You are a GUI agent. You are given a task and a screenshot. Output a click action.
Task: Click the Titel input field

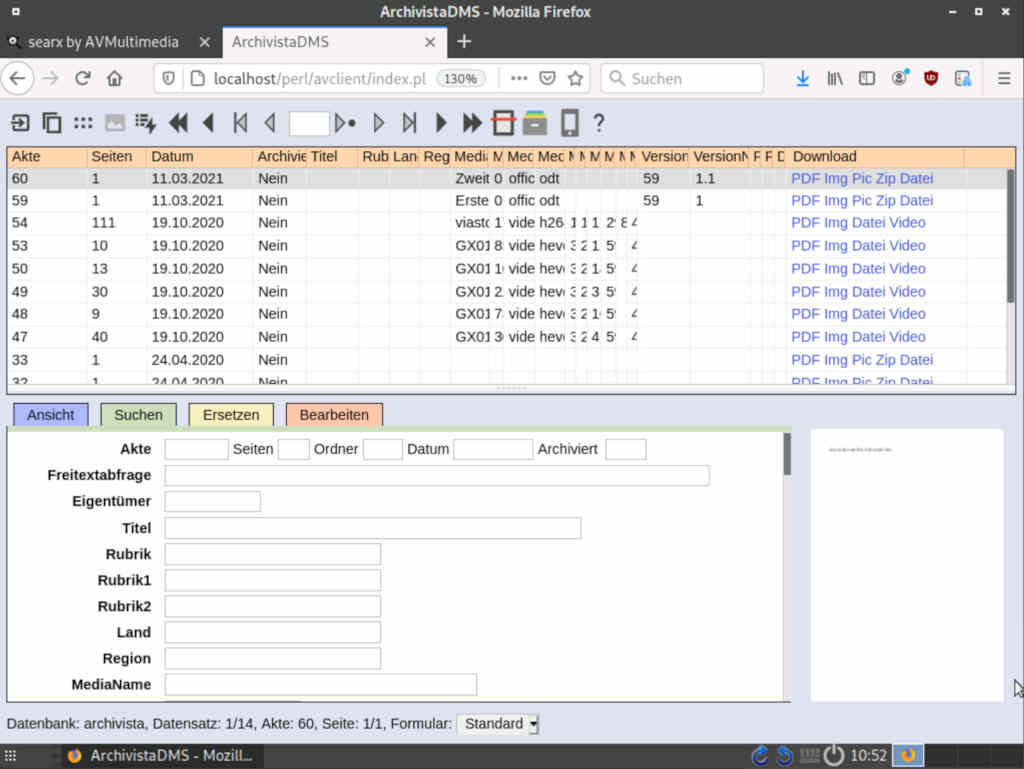(373, 528)
